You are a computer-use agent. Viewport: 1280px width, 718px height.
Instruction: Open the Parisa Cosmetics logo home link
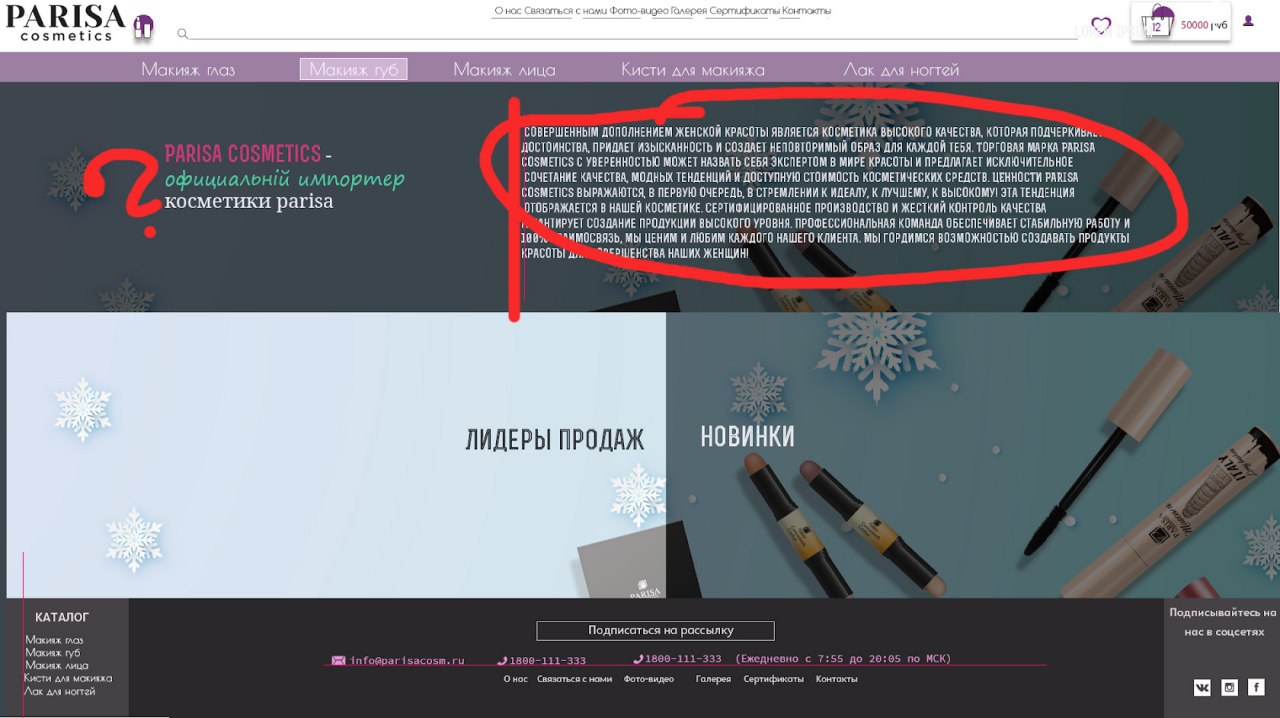(x=65, y=23)
